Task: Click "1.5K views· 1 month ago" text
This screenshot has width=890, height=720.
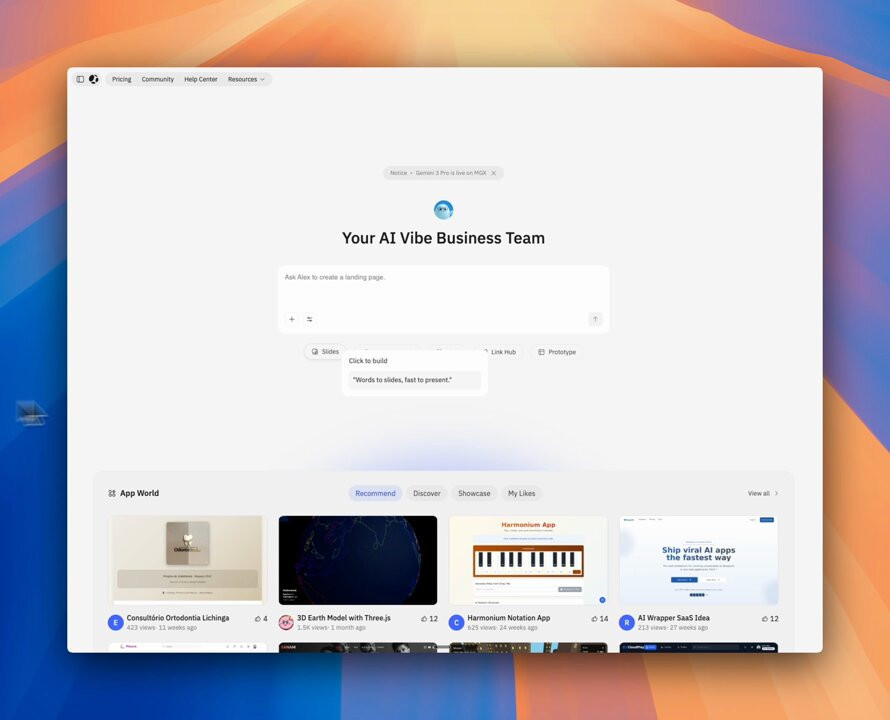Action: coord(331,627)
